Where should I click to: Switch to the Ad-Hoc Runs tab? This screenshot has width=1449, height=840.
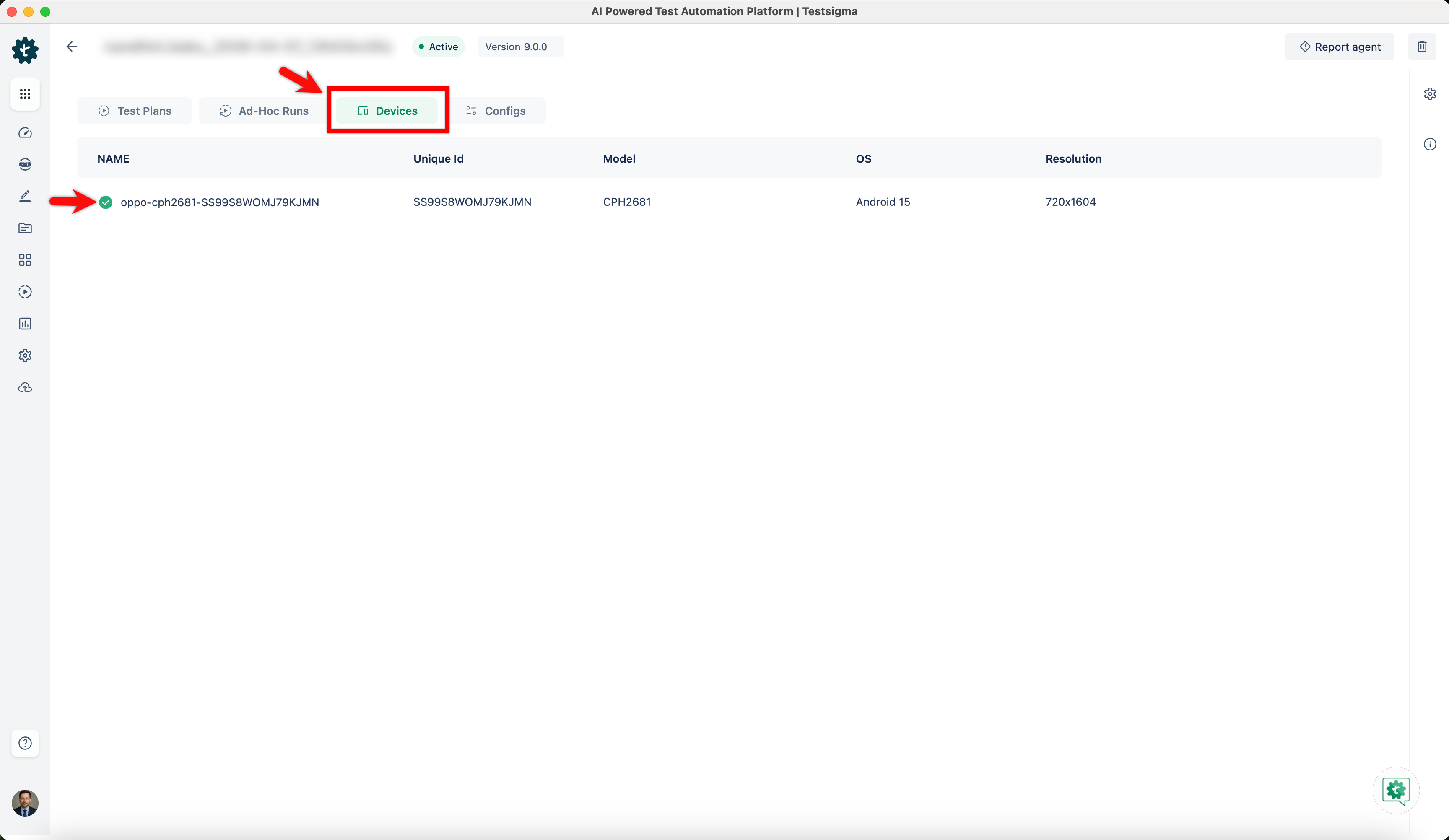point(263,111)
